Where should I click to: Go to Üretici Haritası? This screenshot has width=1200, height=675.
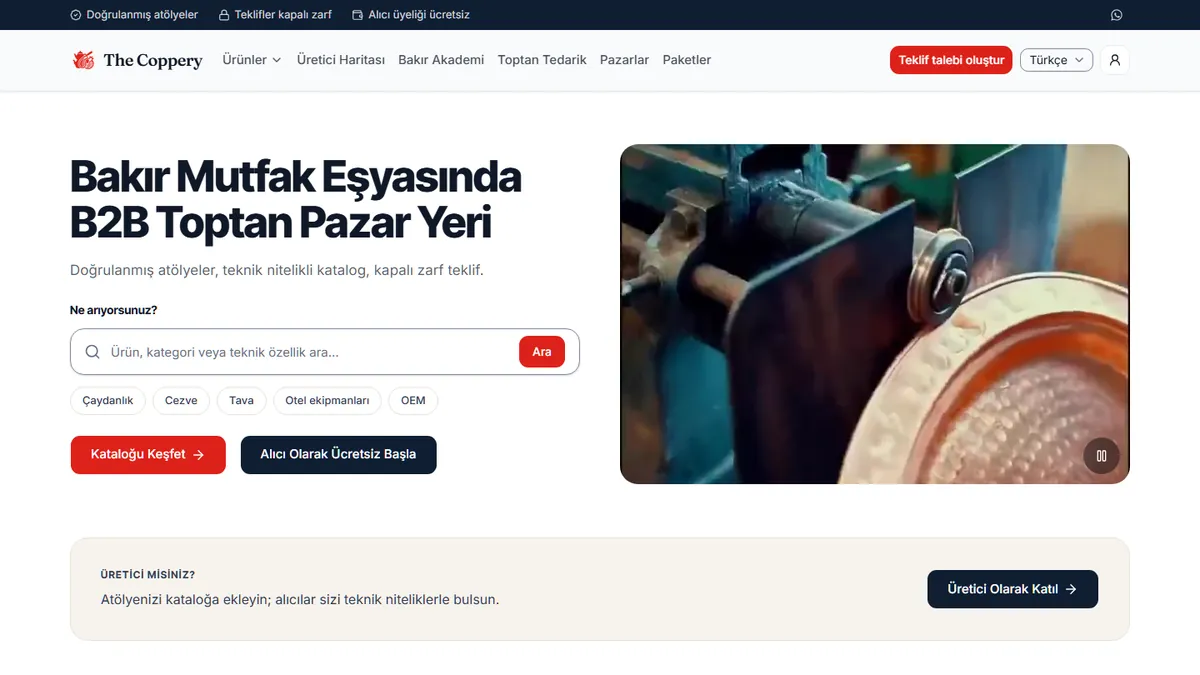pos(341,60)
